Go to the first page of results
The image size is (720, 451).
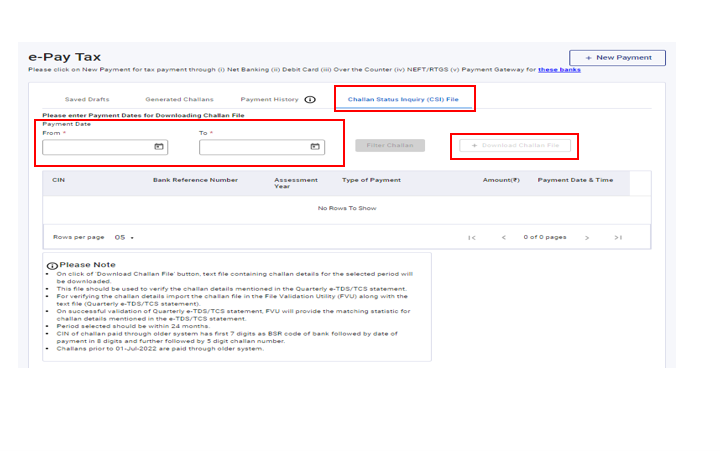472,237
